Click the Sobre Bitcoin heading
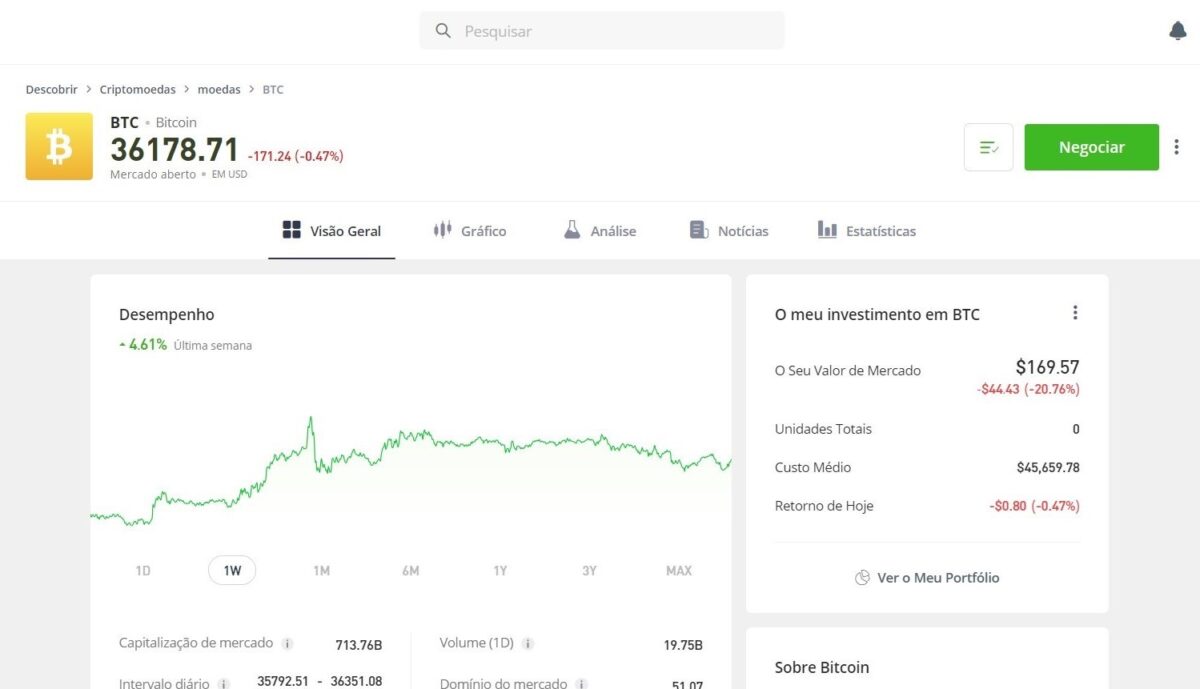Image resolution: width=1200 pixels, height=689 pixels. point(822,668)
